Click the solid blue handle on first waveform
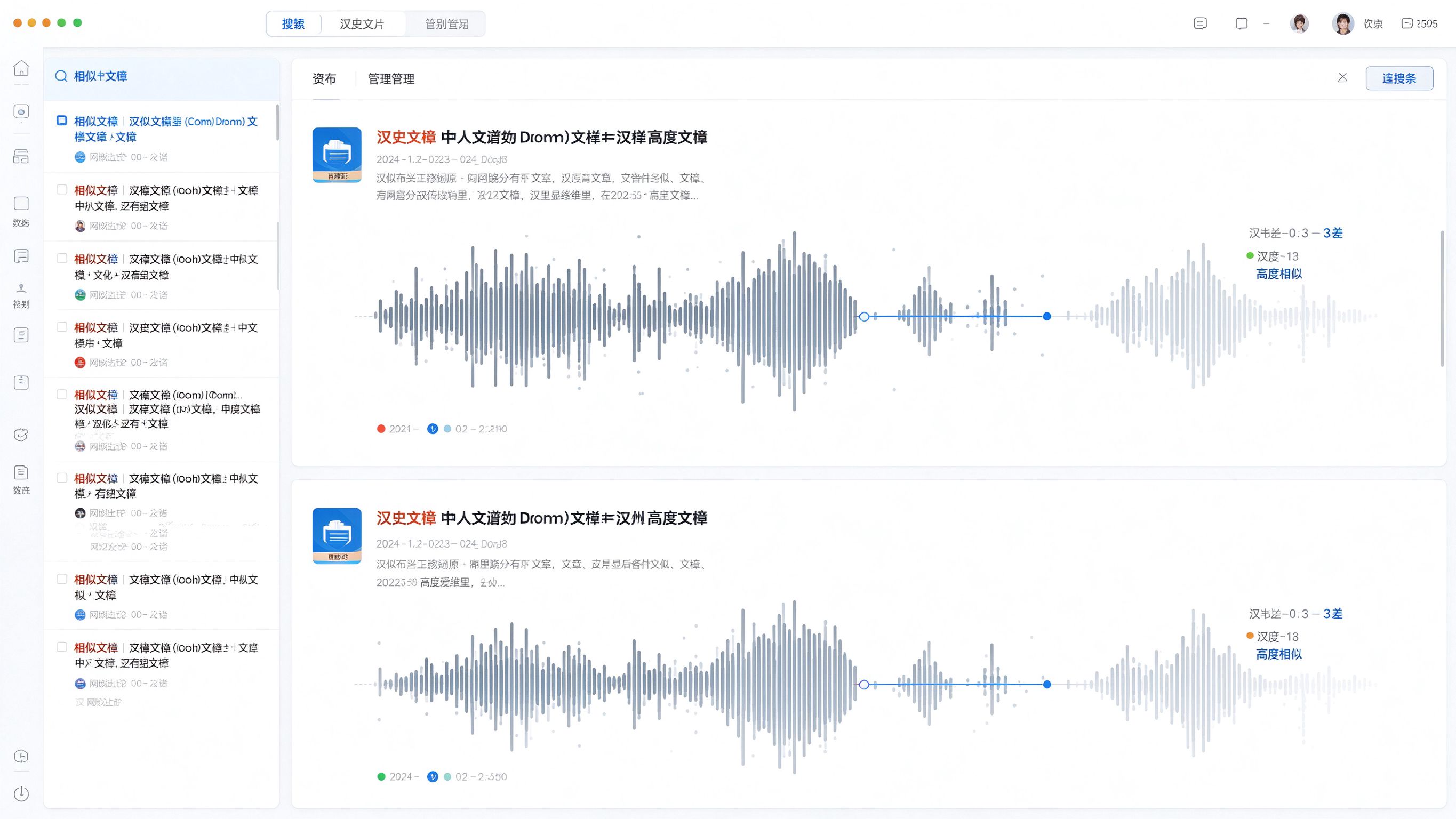The height and width of the screenshot is (819, 1456). click(x=1047, y=317)
